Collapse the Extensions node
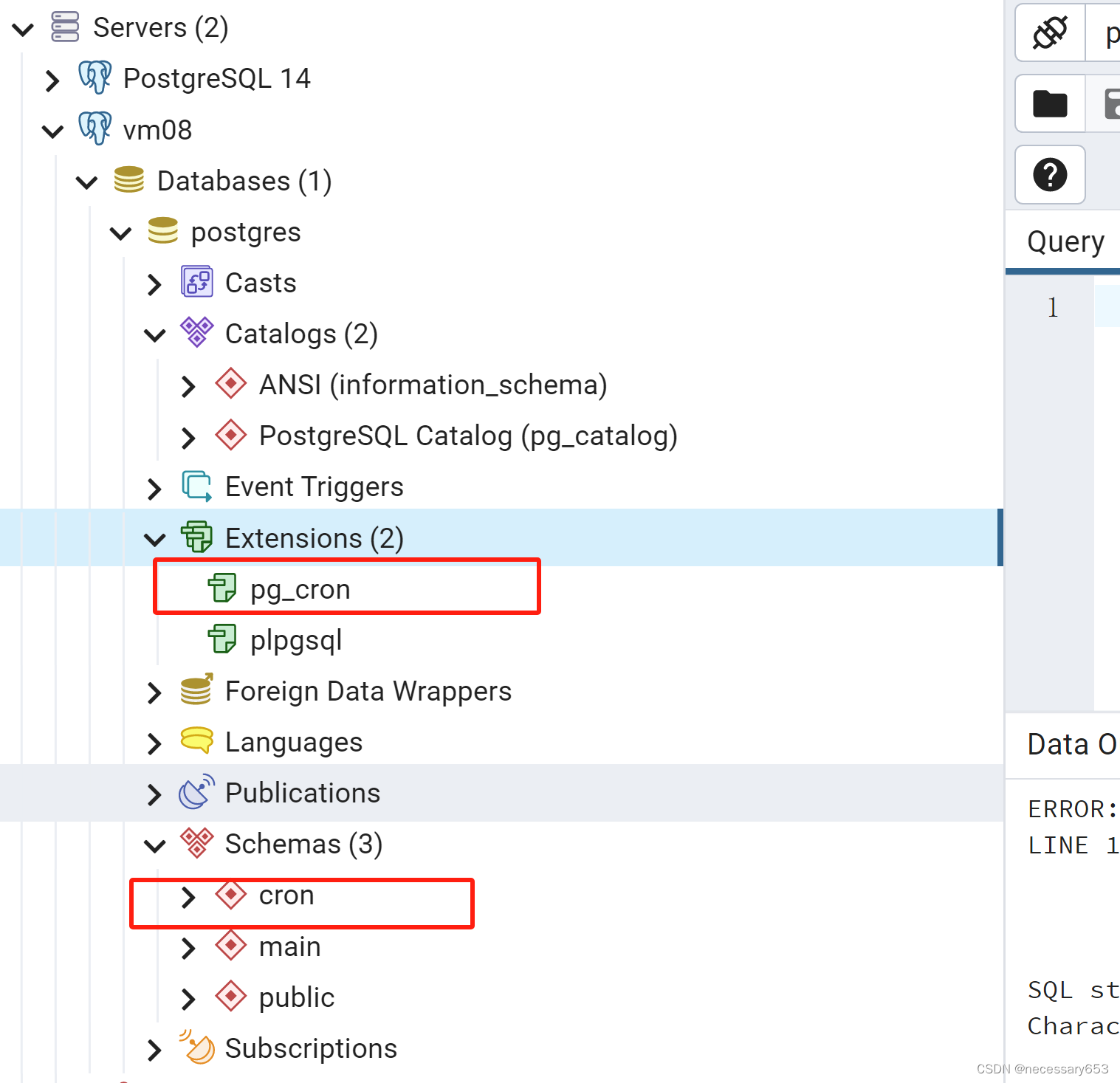Viewport: 1120px width, 1083px height. point(155,539)
